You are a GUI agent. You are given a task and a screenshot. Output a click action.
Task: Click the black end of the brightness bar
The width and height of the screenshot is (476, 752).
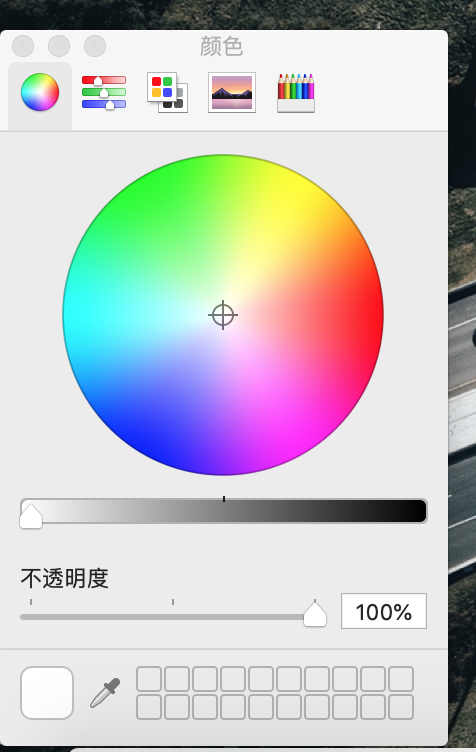418,511
